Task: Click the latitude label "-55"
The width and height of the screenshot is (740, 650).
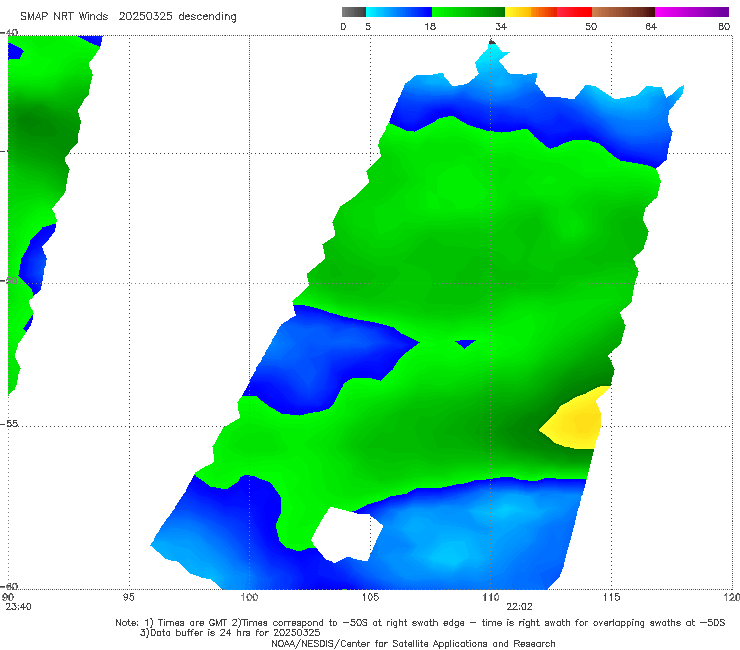Action: pyautogui.click(x=9, y=423)
